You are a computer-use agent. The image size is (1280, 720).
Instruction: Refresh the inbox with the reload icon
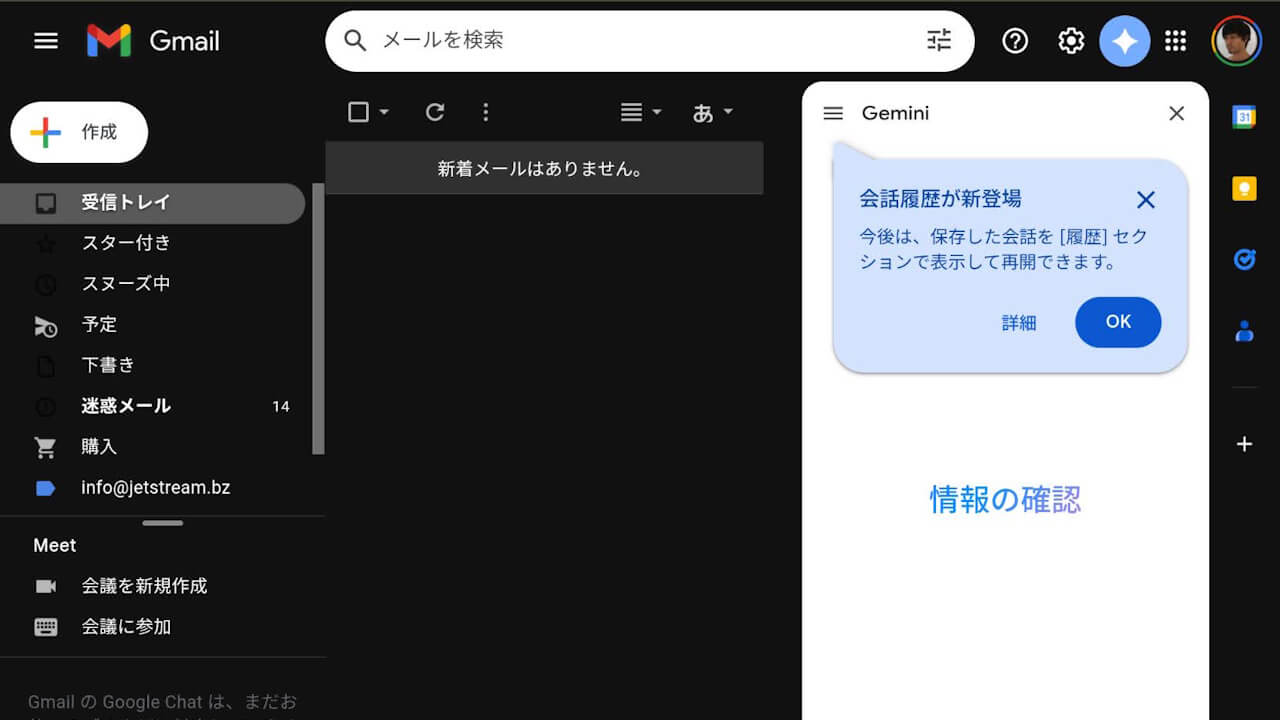[434, 112]
